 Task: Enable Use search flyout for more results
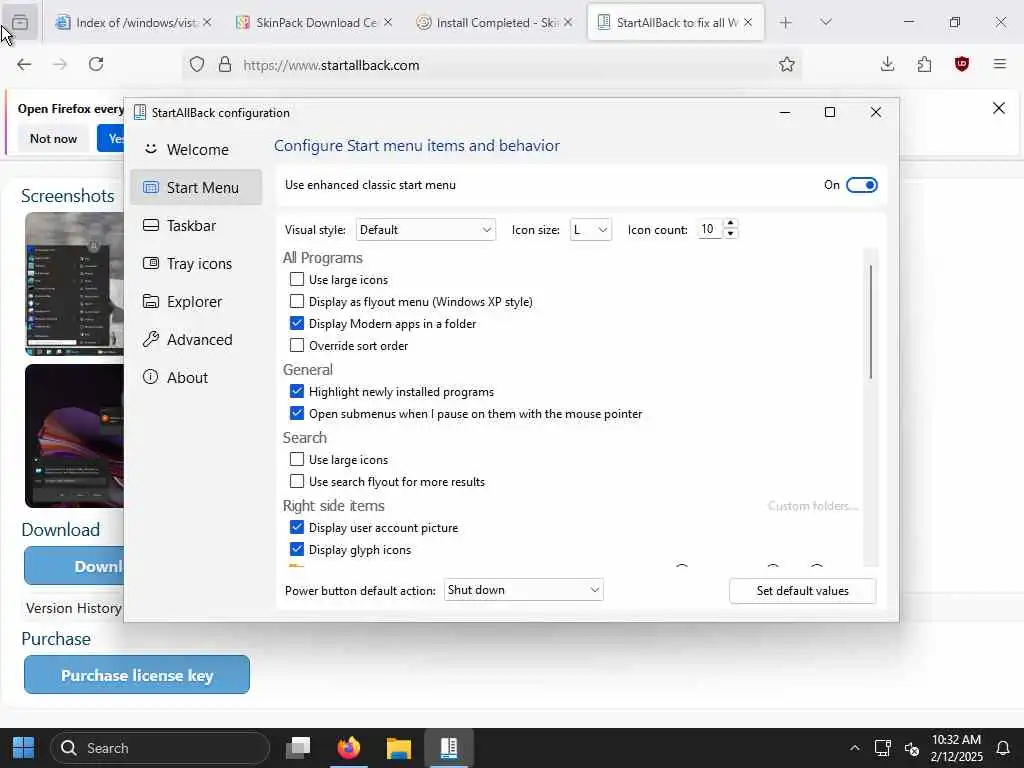(x=296, y=481)
